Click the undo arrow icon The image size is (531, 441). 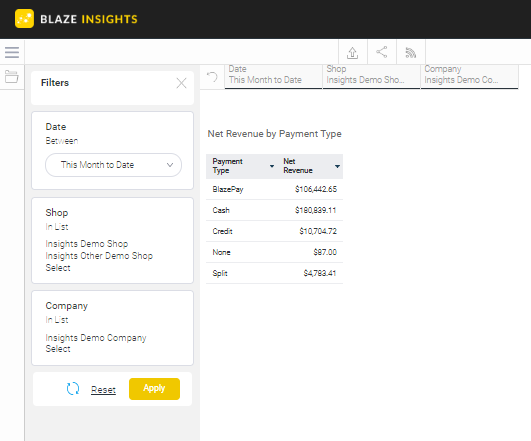coord(212,77)
